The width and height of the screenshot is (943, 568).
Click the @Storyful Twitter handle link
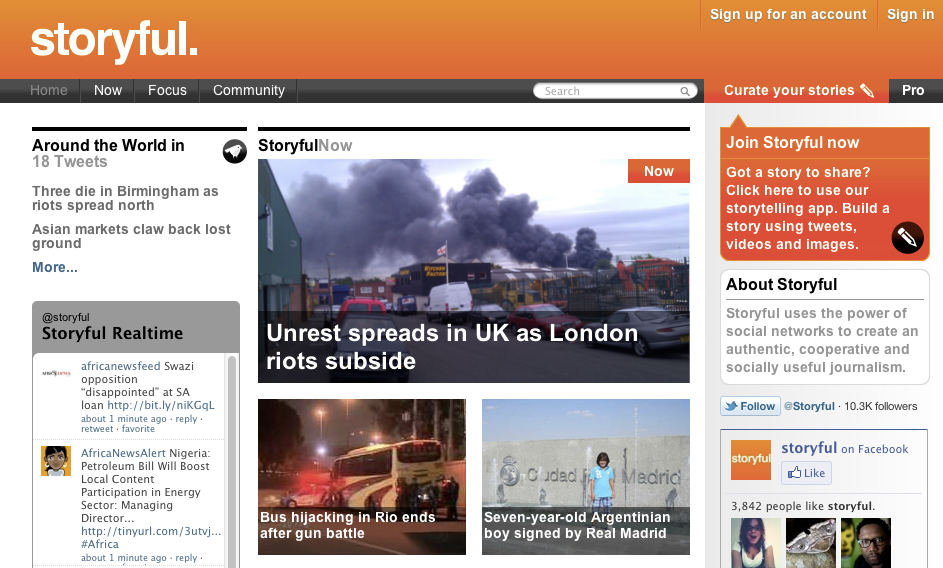pos(809,406)
